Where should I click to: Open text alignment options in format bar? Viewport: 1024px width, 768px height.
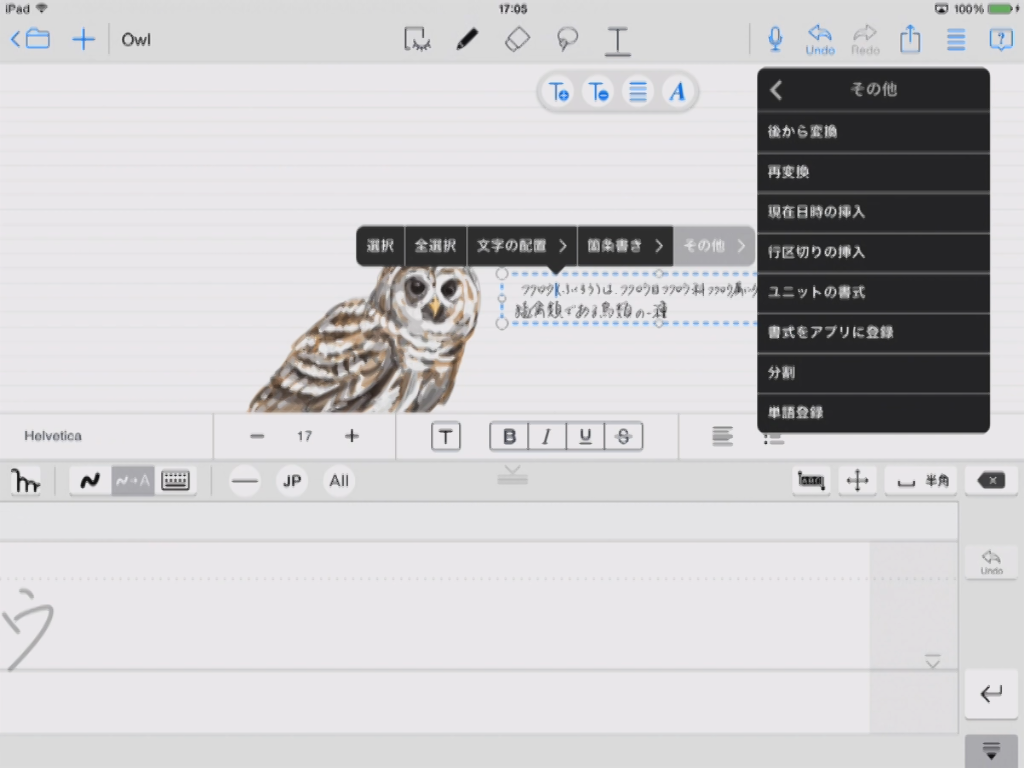coord(722,436)
